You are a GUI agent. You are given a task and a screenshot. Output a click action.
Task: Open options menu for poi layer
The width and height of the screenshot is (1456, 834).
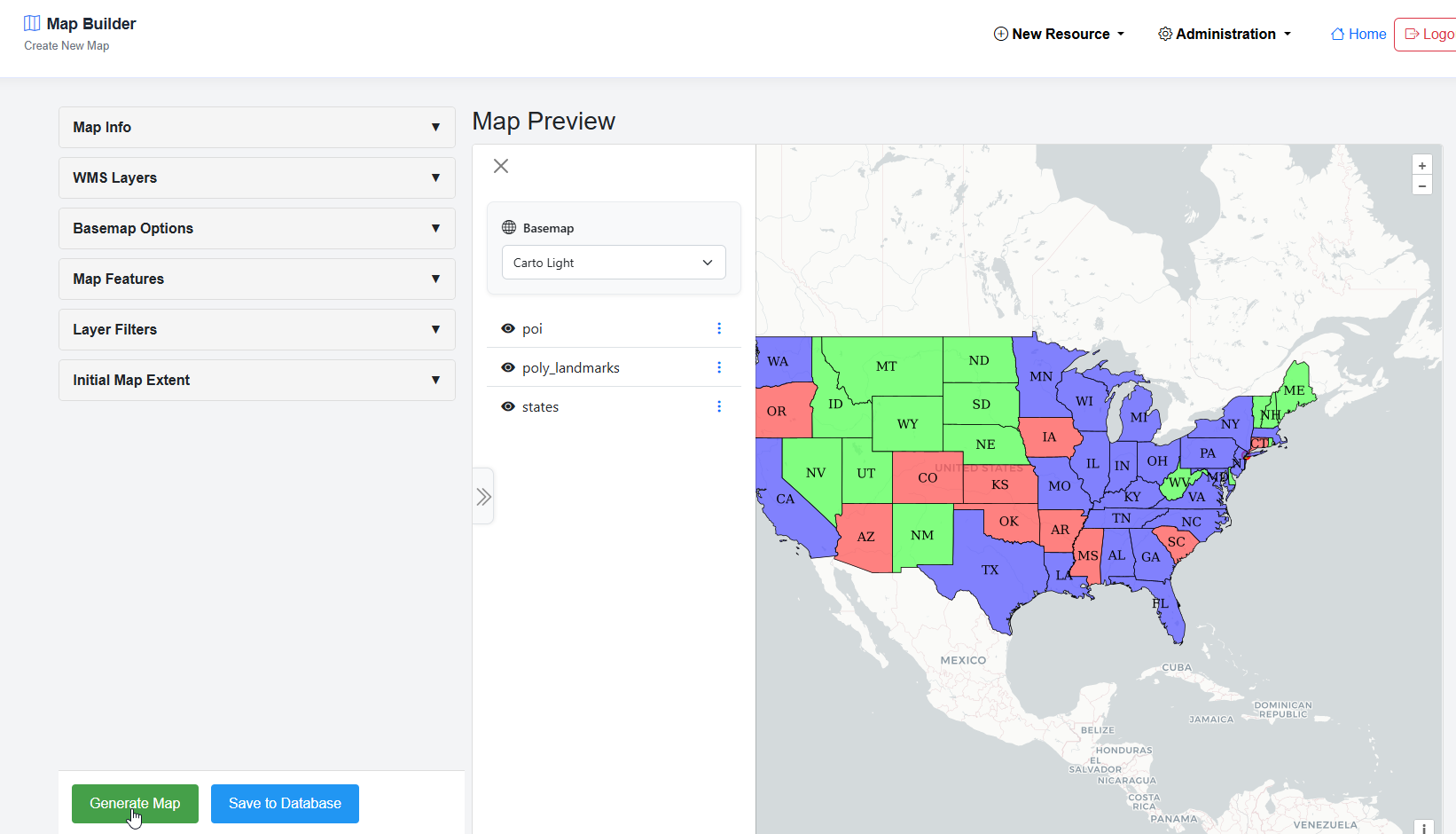pyautogui.click(x=718, y=328)
